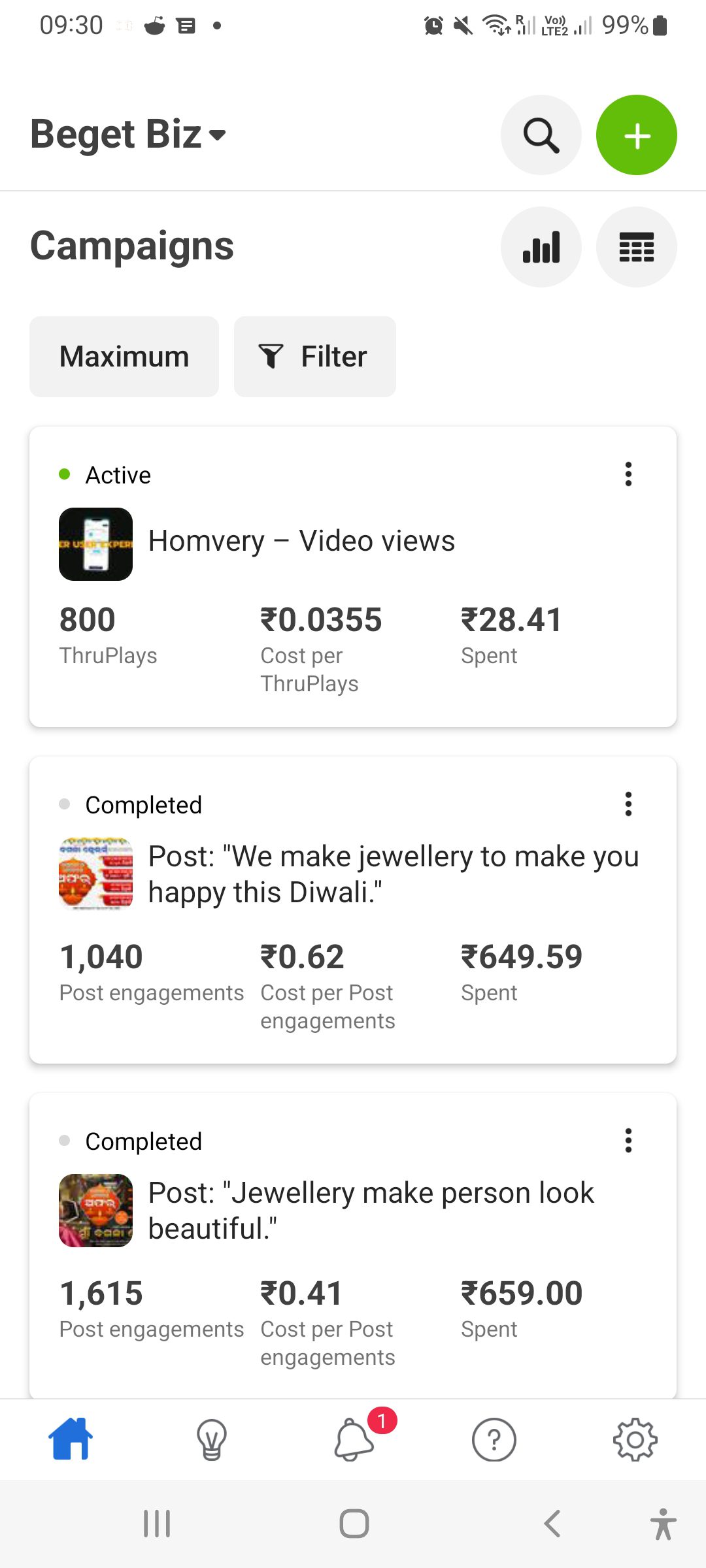
Task: Open the "Jewellery make person look beautiful" campaign
Action: [371, 1211]
